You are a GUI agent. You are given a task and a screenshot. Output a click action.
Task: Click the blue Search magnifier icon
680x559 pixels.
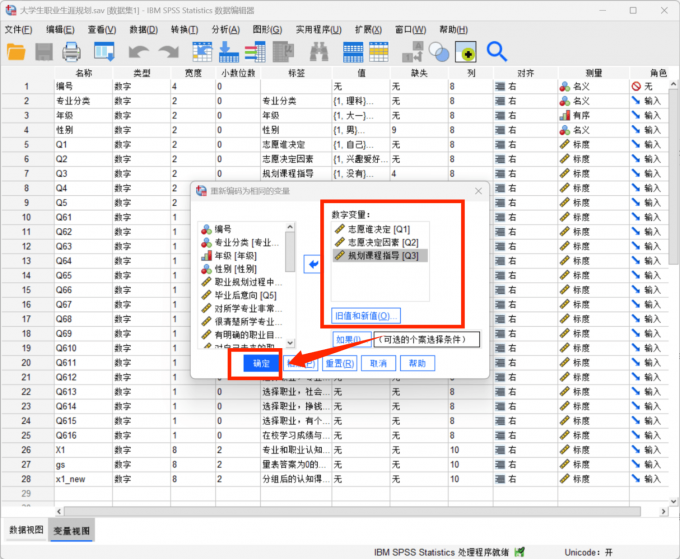(497, 52)
